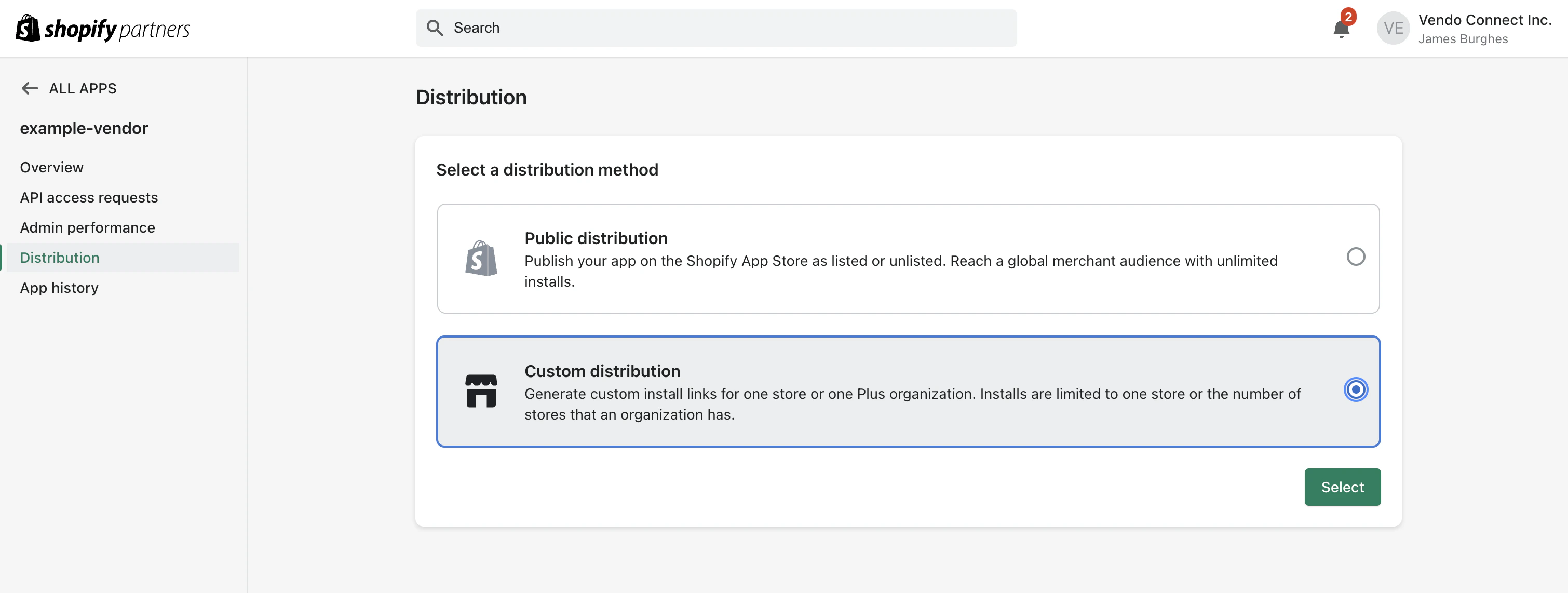Click the Shopify bag icon in Public distribution

coord(481,258)
